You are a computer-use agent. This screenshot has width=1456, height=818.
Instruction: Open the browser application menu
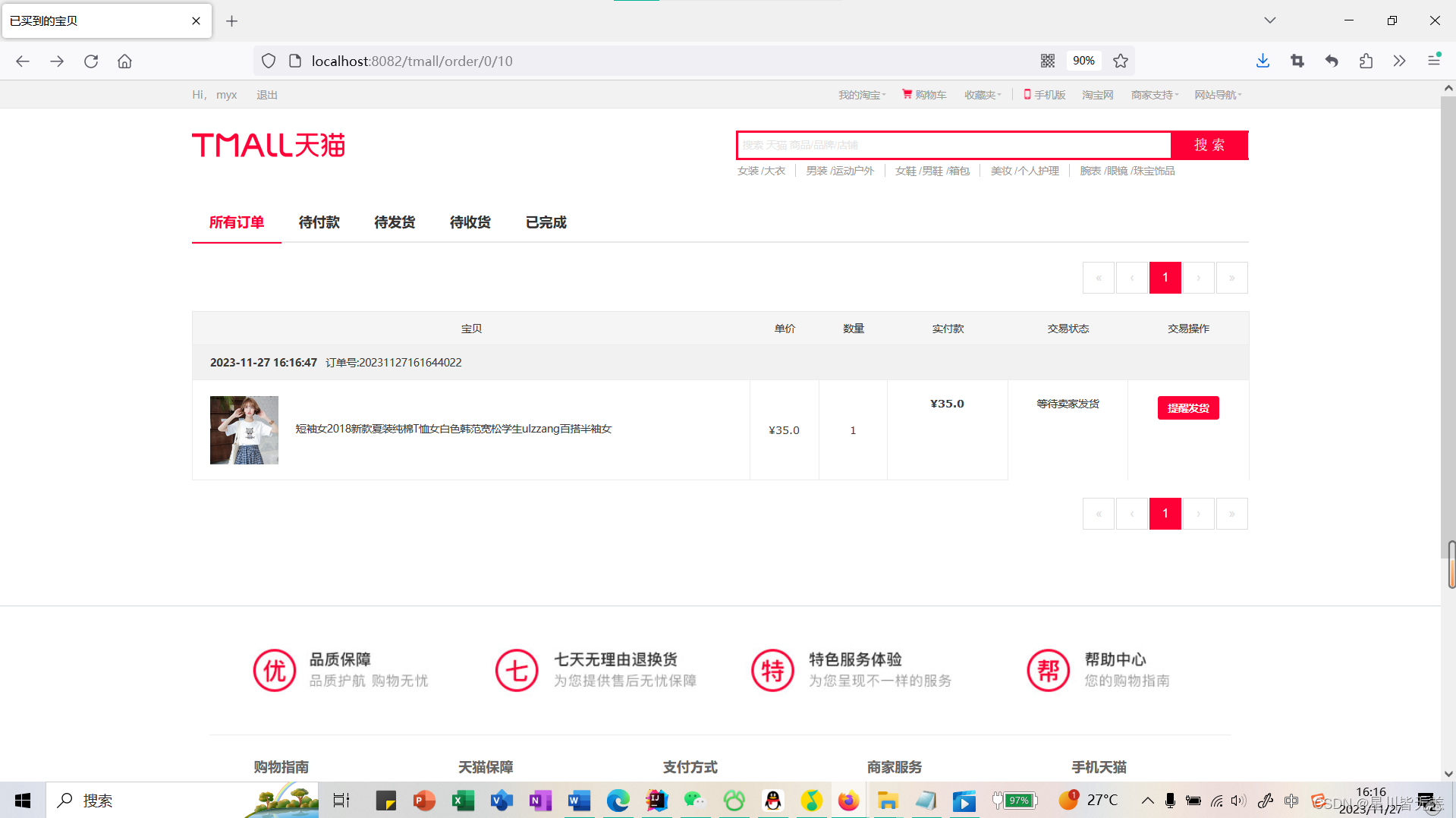(1434, 61)
